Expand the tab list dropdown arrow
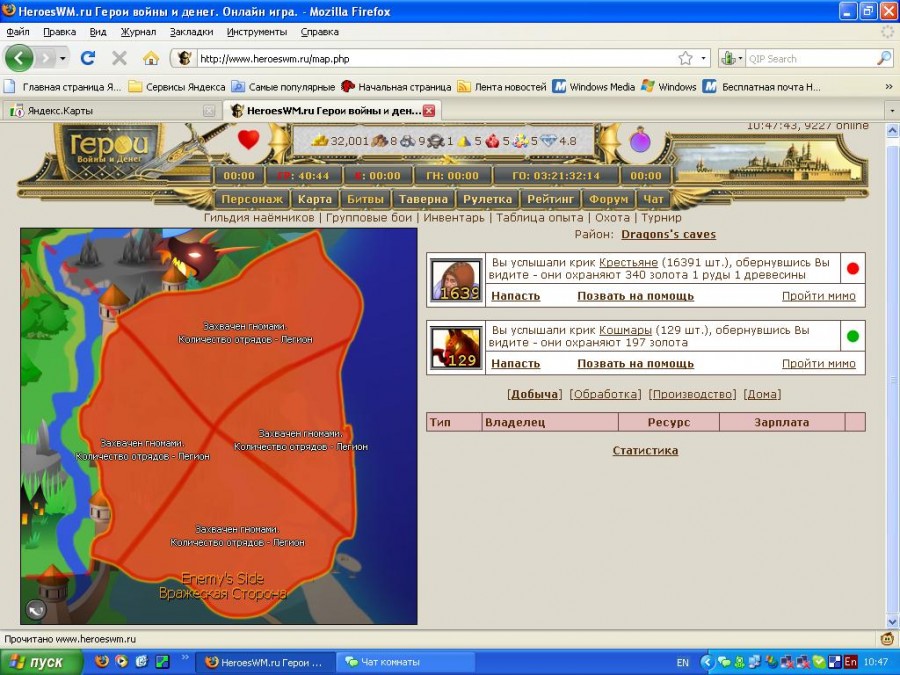 click(889, 110)
